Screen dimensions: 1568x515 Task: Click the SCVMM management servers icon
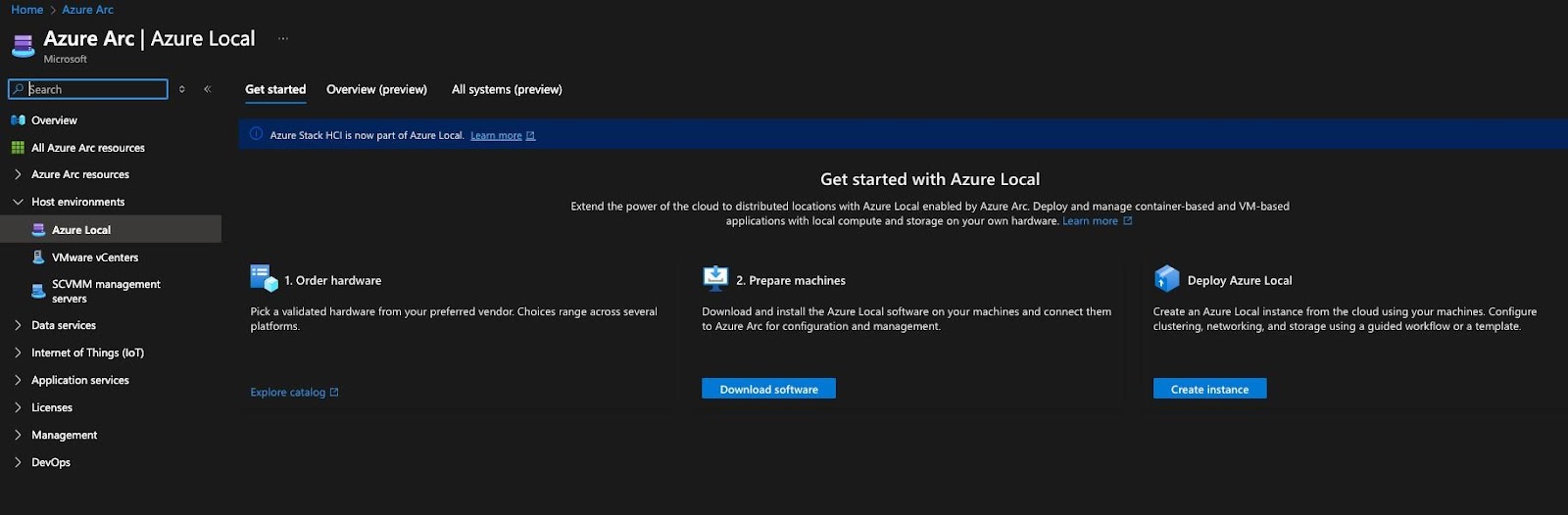[x=38, y=291]
